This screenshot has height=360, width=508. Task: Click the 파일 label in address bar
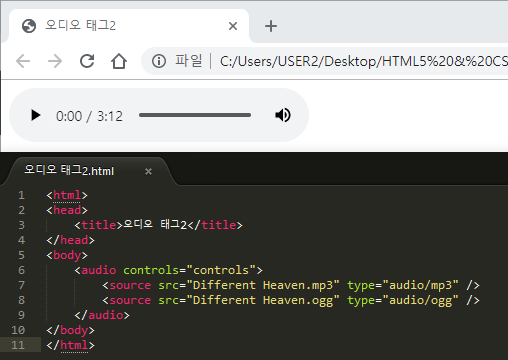click(189, 61)
